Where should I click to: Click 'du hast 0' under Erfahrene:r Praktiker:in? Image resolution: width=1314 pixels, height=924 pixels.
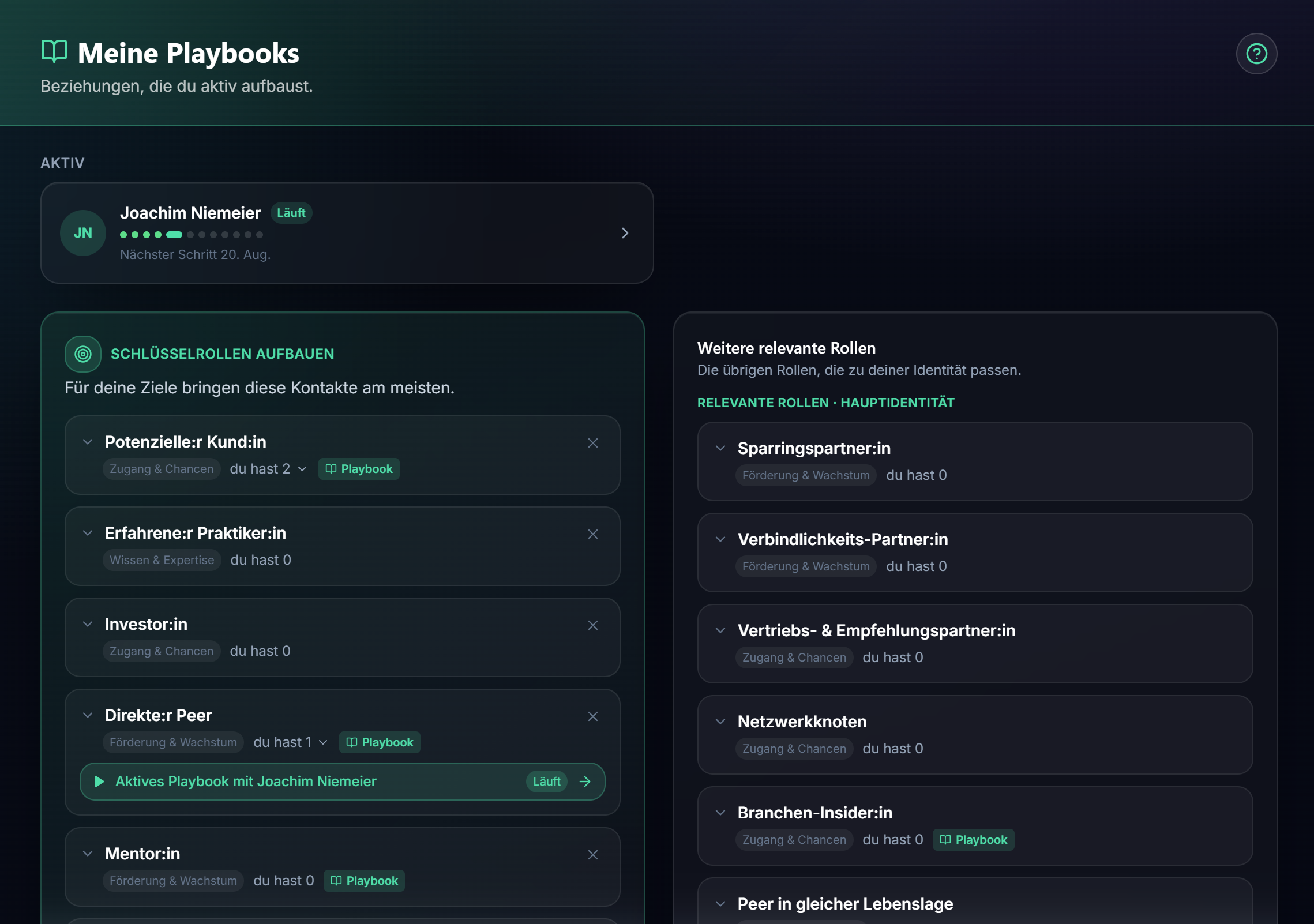click(261, 560)
